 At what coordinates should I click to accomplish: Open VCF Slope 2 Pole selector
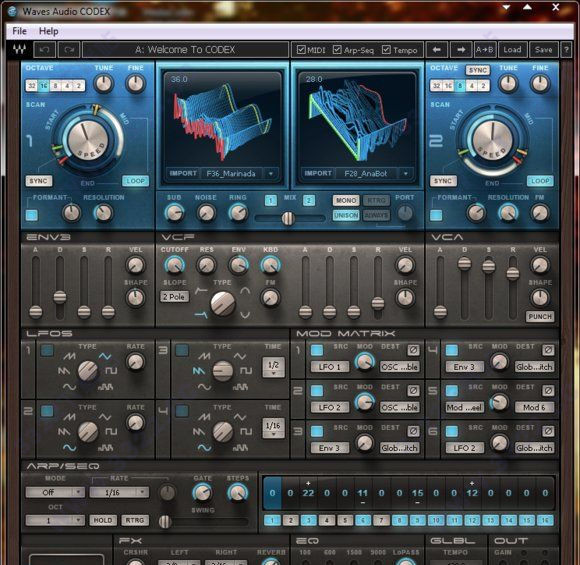(x=174, y=296)
